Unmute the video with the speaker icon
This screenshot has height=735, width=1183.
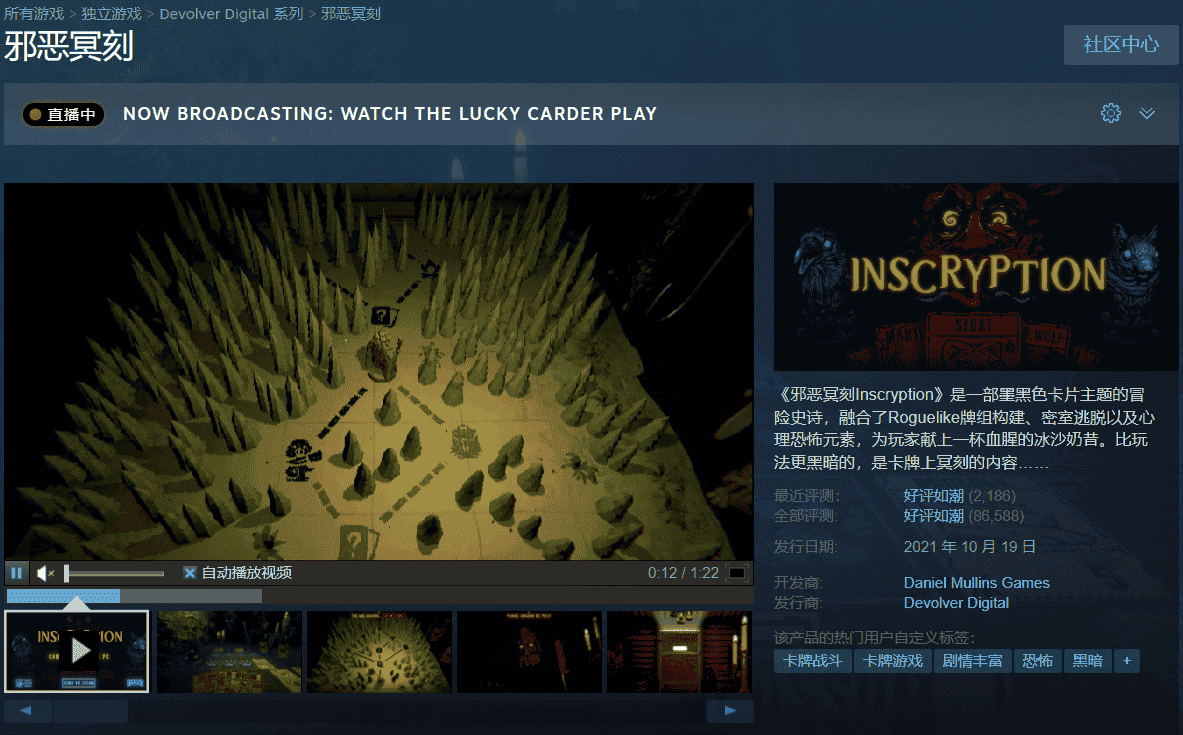(45, 573)
